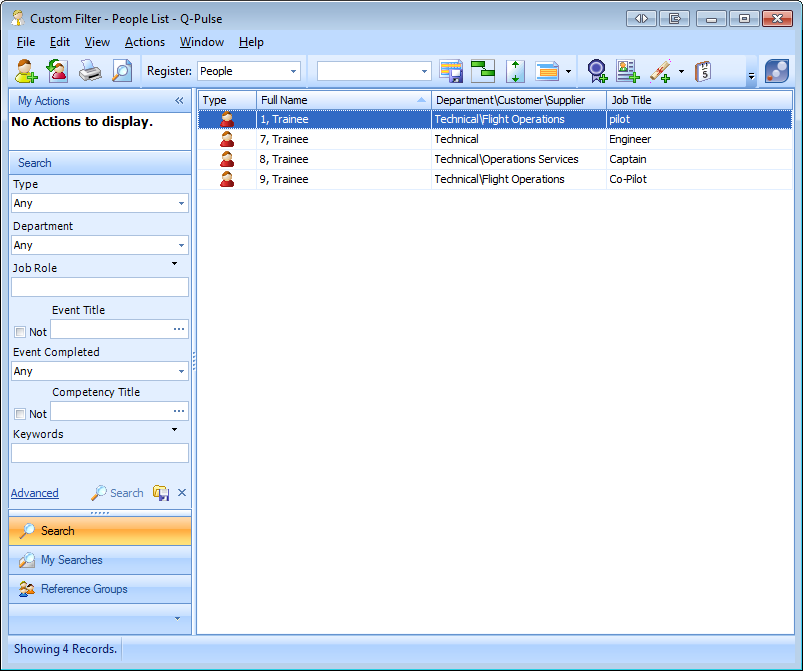Browse Event Title with ellipsis button

179,329
